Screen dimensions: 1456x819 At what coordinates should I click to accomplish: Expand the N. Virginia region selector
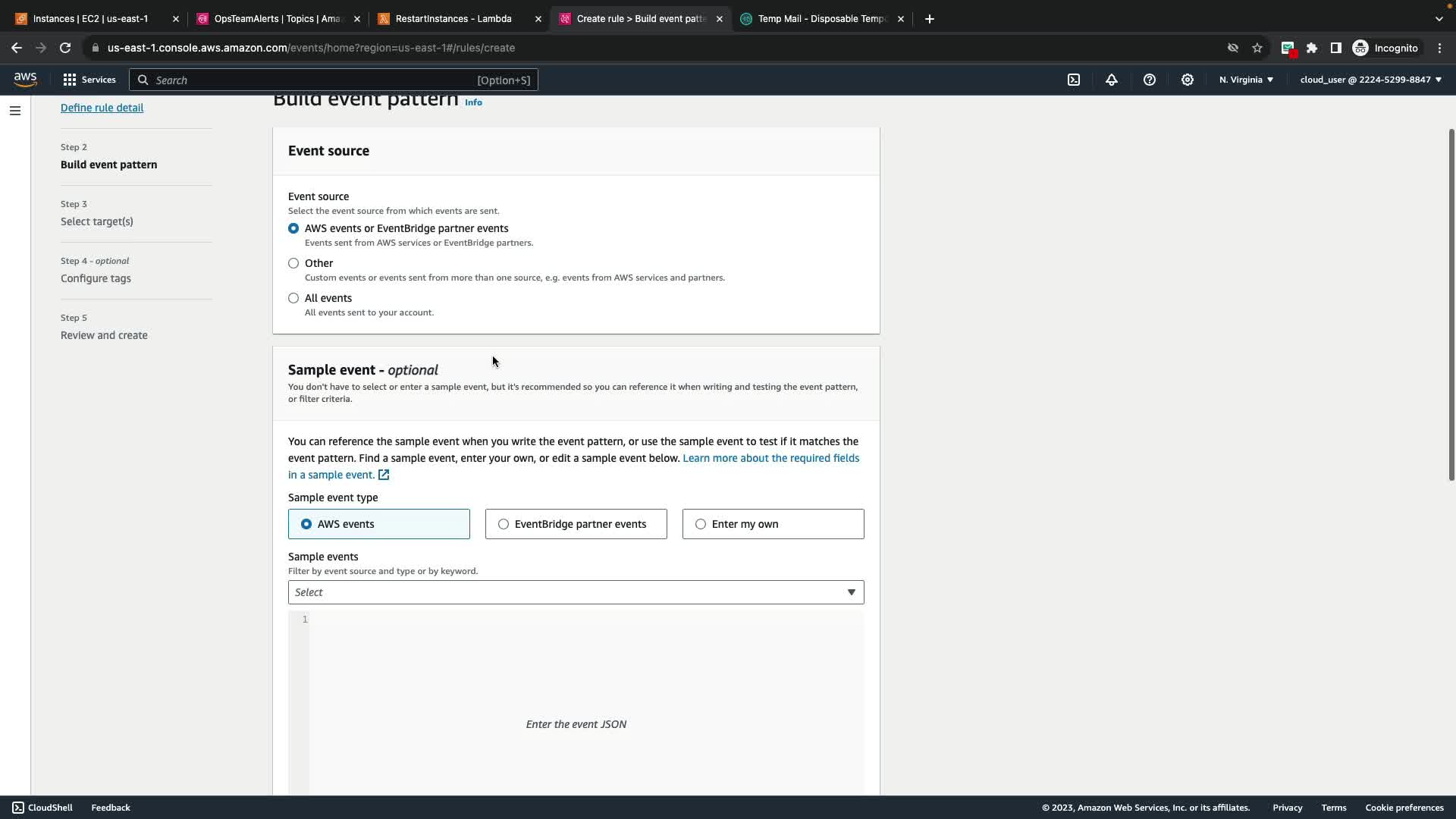coord(1246,80)
